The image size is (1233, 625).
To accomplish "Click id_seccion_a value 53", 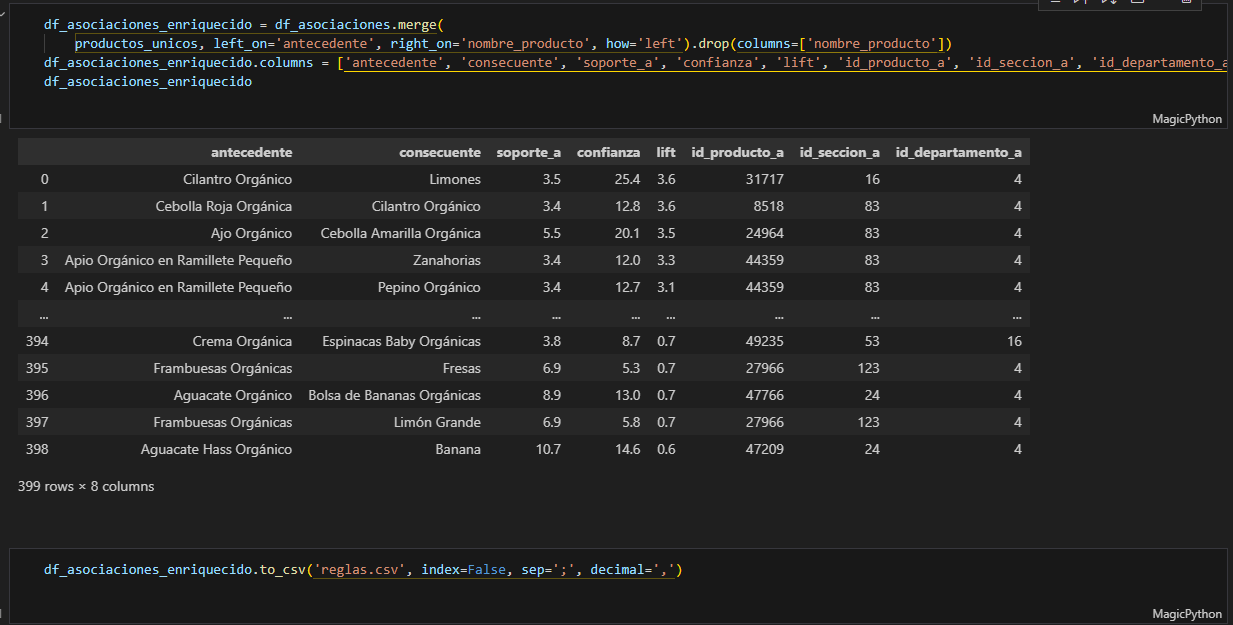I will point(872,341).
